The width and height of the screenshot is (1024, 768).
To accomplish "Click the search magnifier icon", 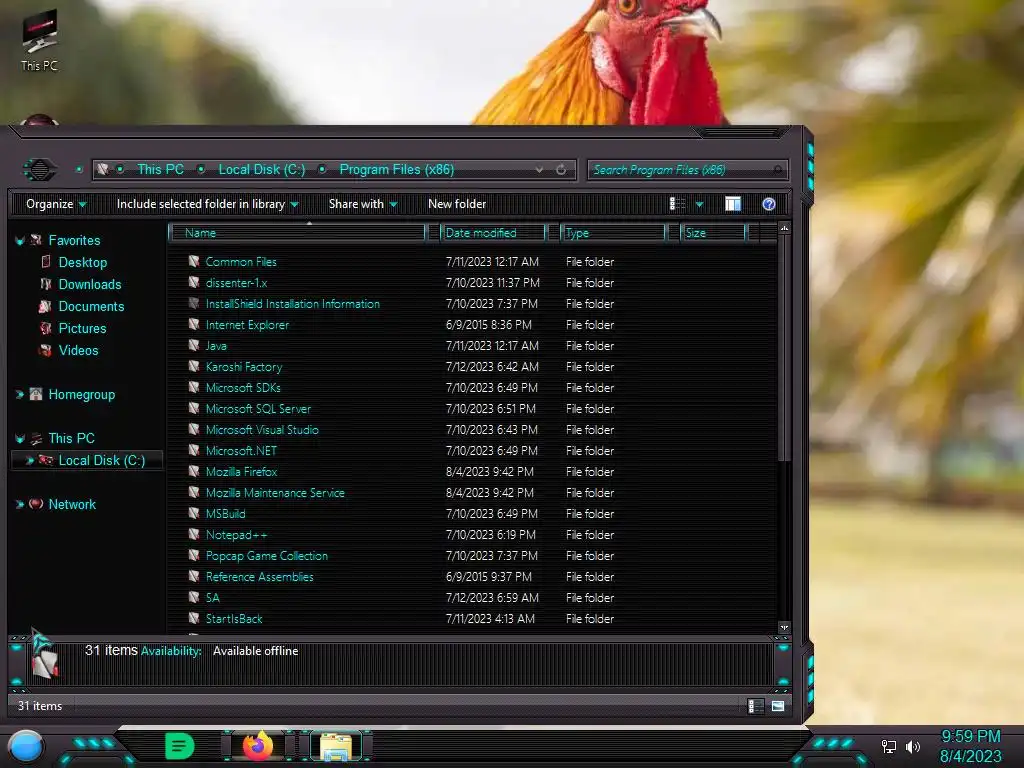I will [x=777, y=170].
